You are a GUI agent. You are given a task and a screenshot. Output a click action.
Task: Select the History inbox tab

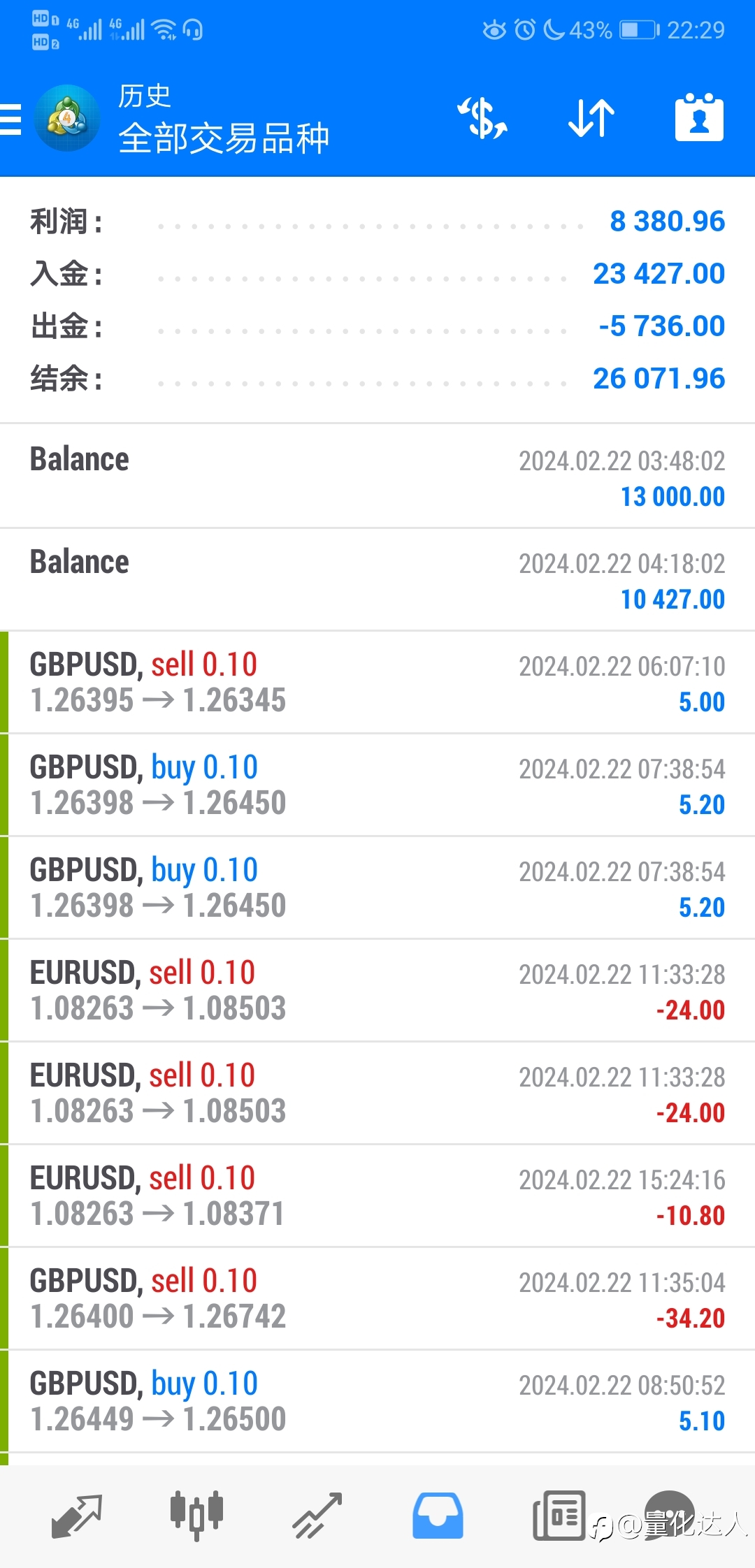(x=438, y=1515)
